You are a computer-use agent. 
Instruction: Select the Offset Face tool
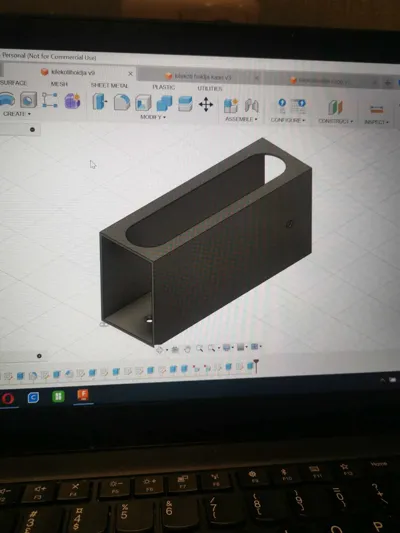click(185, 104)
